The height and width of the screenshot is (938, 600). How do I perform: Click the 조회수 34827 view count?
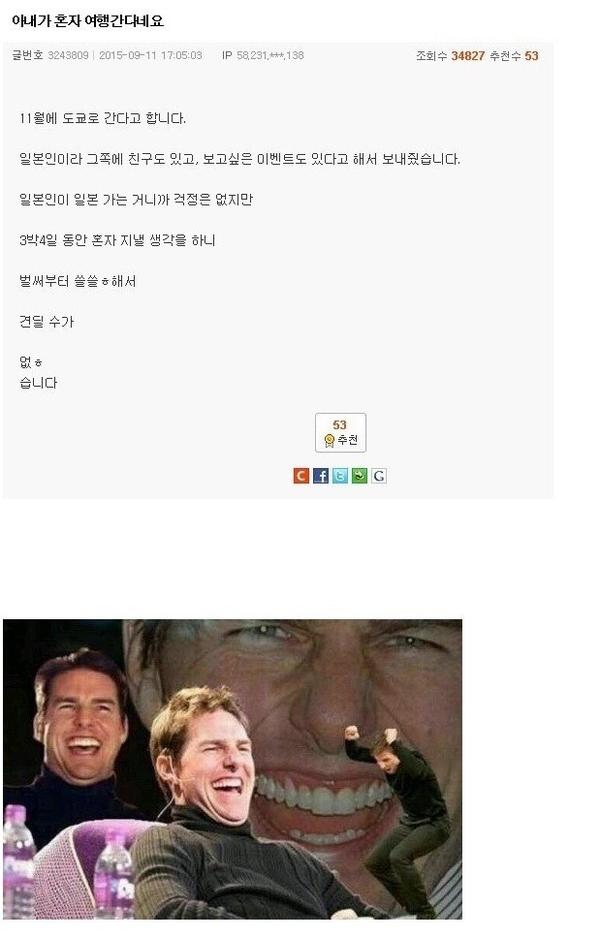point(450,56)
